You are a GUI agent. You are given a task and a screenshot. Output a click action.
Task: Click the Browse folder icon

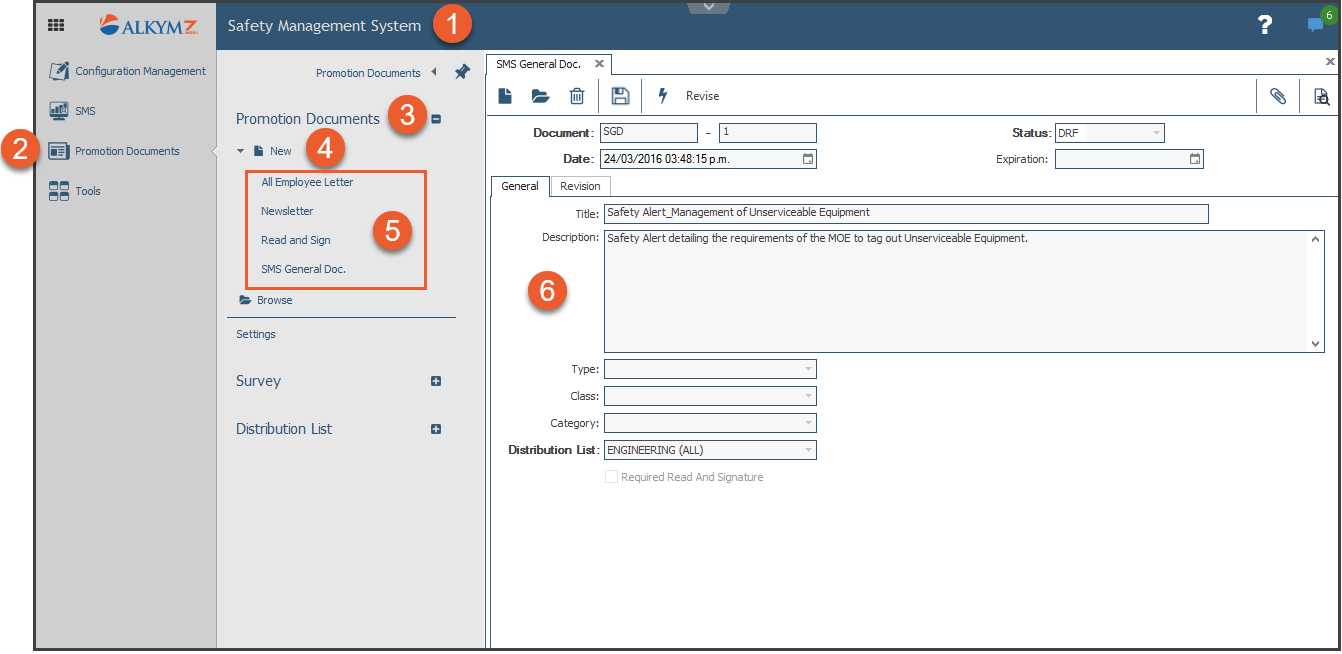pyautogui.click(x=245, y=300)
